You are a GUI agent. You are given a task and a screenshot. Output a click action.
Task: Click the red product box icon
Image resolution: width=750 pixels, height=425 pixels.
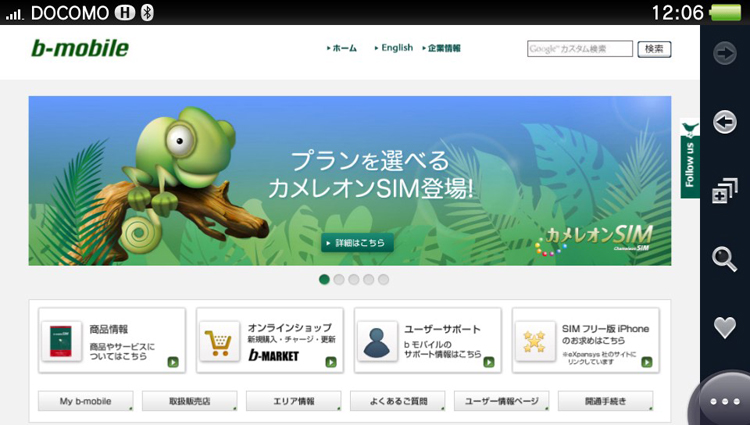[x=61, y=341]
